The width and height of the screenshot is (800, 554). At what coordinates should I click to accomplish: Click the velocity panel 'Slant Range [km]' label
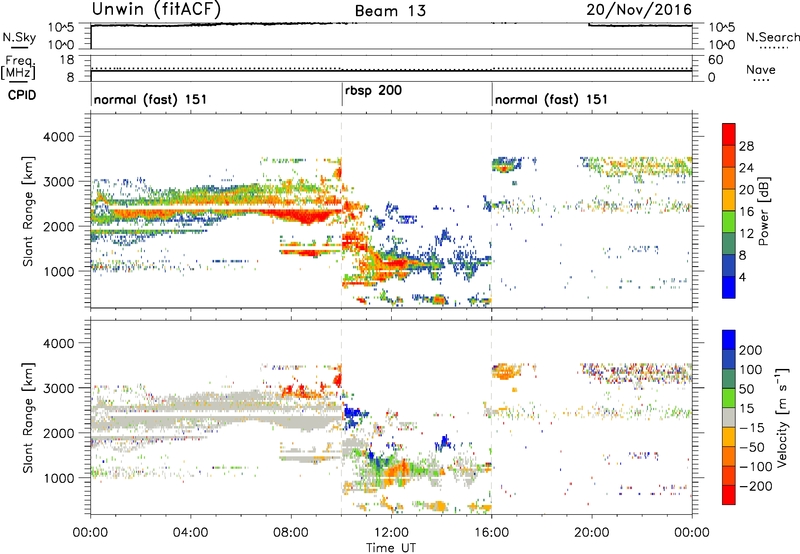click(28, 417)
